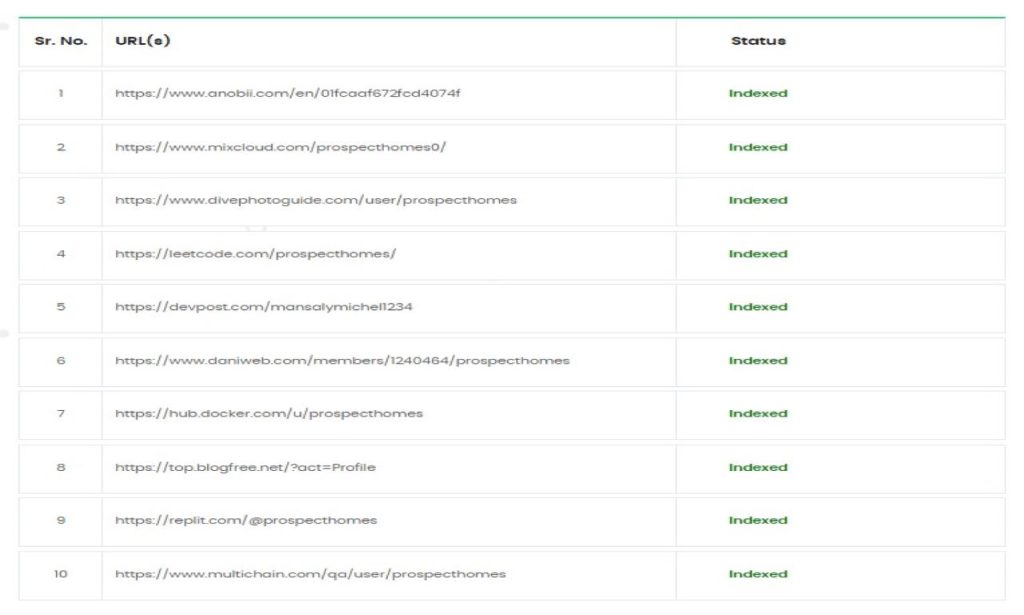Open the top.blogfree.net Profile link
The image size is (1024, 615).
coord(245,467)
